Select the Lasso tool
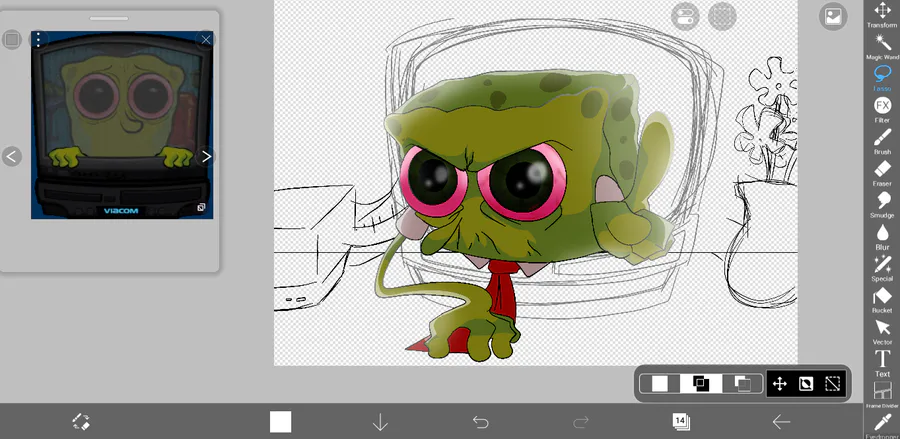This screenshot has height=439, width=900. tap(882, 79)
